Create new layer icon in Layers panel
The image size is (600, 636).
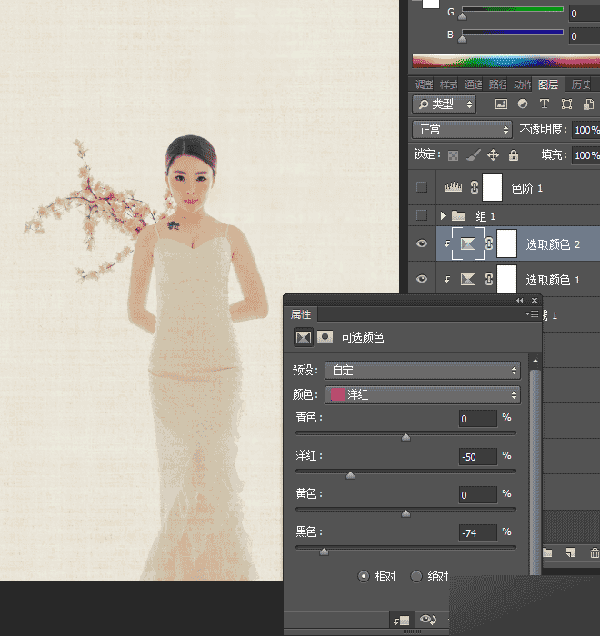point(570,552)
